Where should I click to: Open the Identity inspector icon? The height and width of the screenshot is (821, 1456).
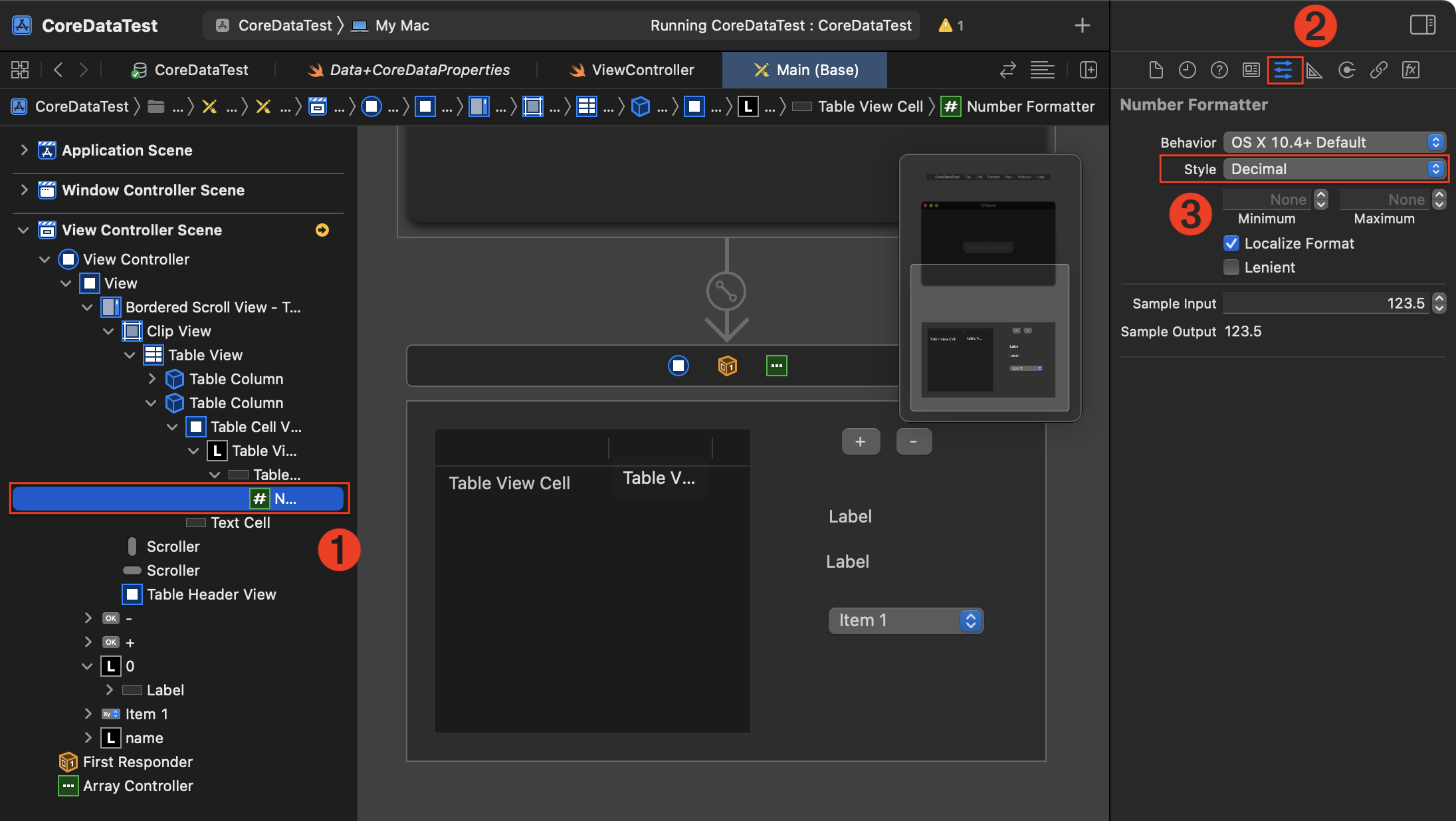coord(1251,70)
